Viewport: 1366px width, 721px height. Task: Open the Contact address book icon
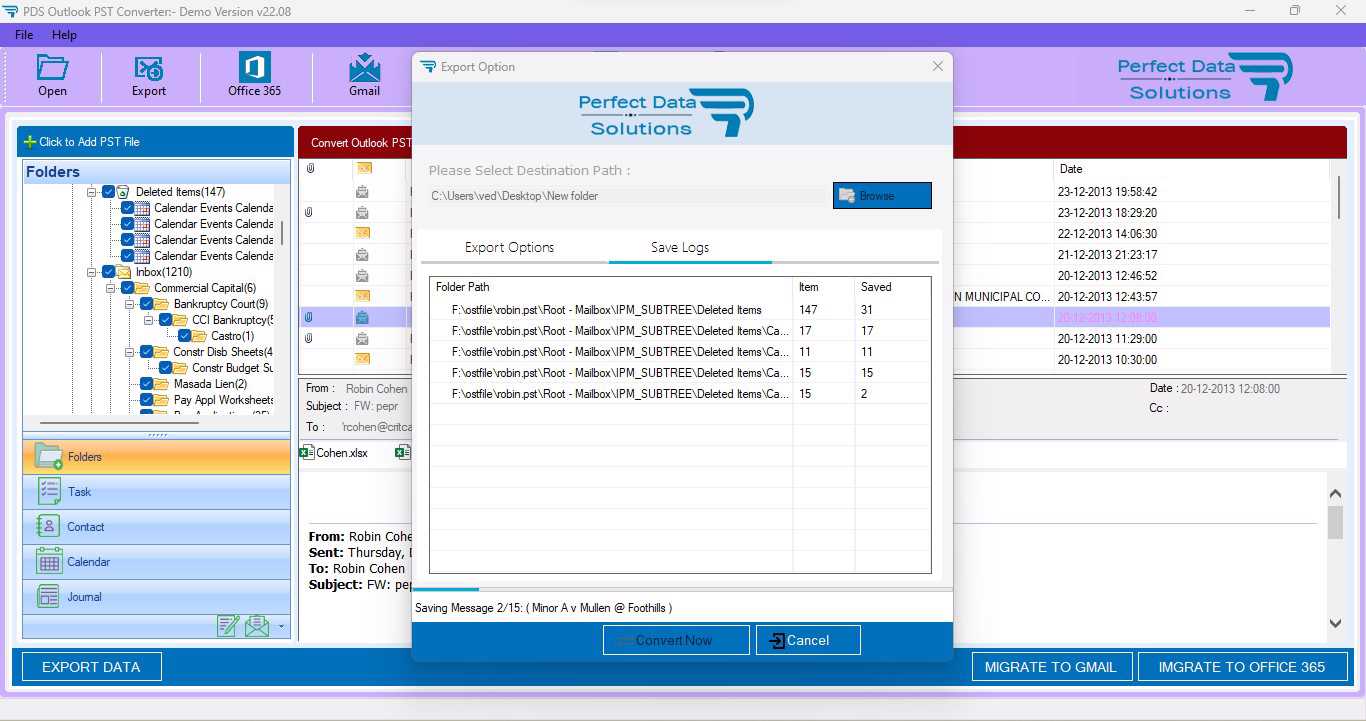click(48, 526)
